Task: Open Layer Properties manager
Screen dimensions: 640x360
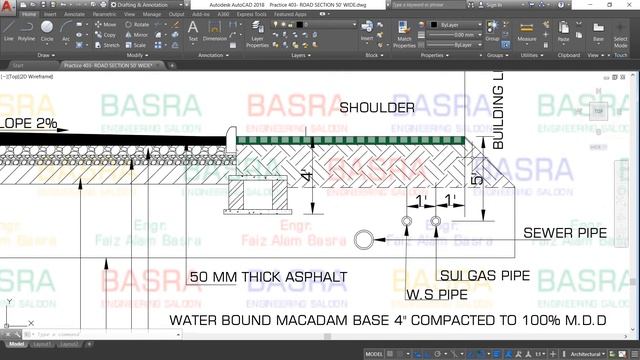Action: coord(257,34)
